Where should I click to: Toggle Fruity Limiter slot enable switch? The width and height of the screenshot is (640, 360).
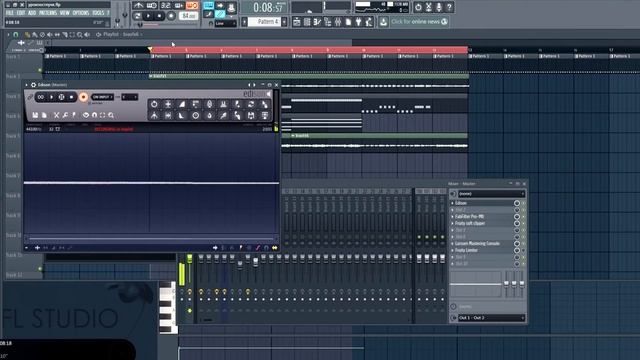tap(524, 250)
